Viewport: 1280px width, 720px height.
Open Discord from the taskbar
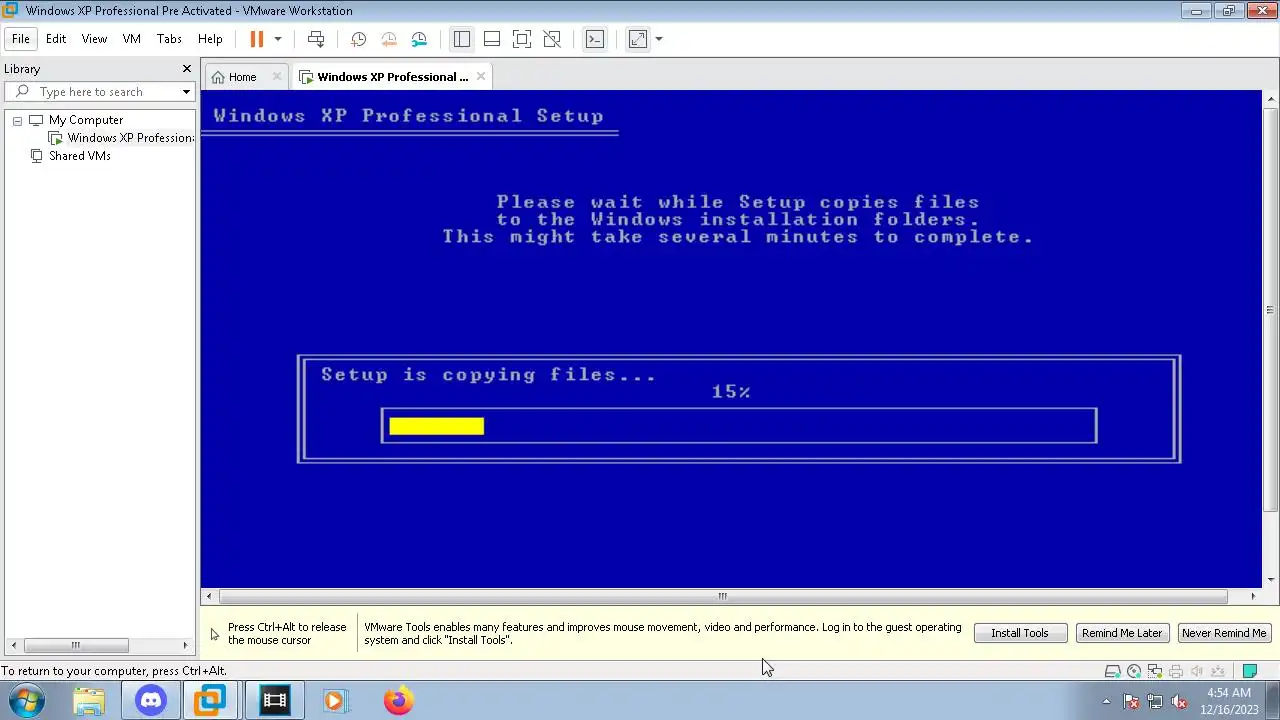tap(151, 701)
